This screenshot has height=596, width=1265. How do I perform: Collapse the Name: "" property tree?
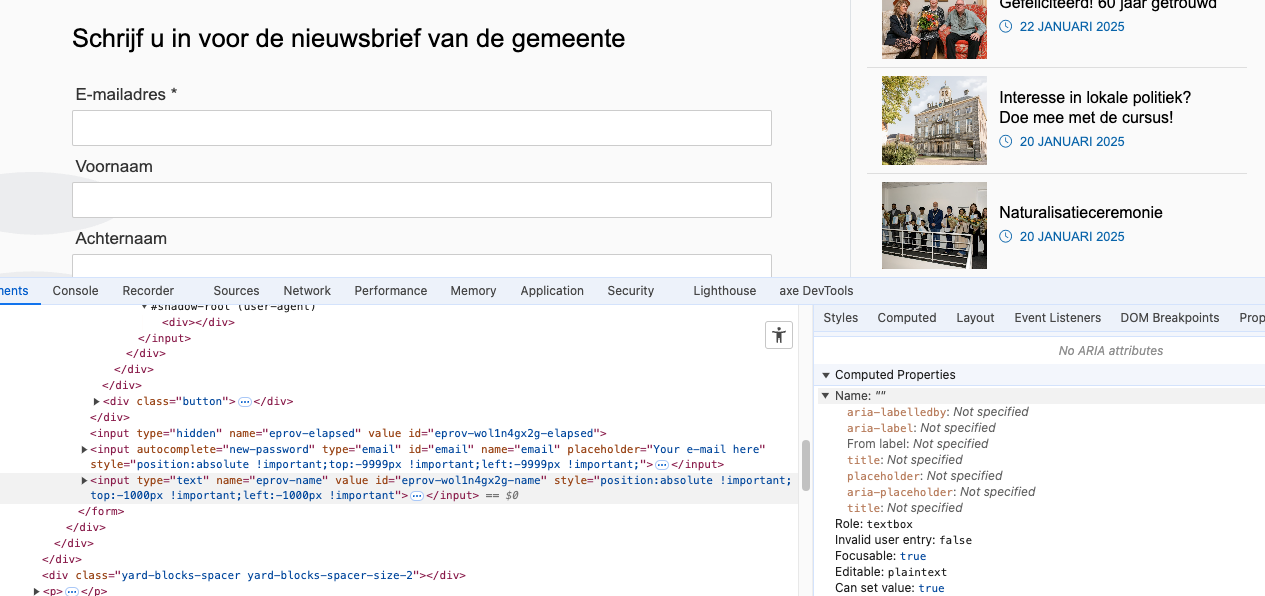(x=826, y=396)
